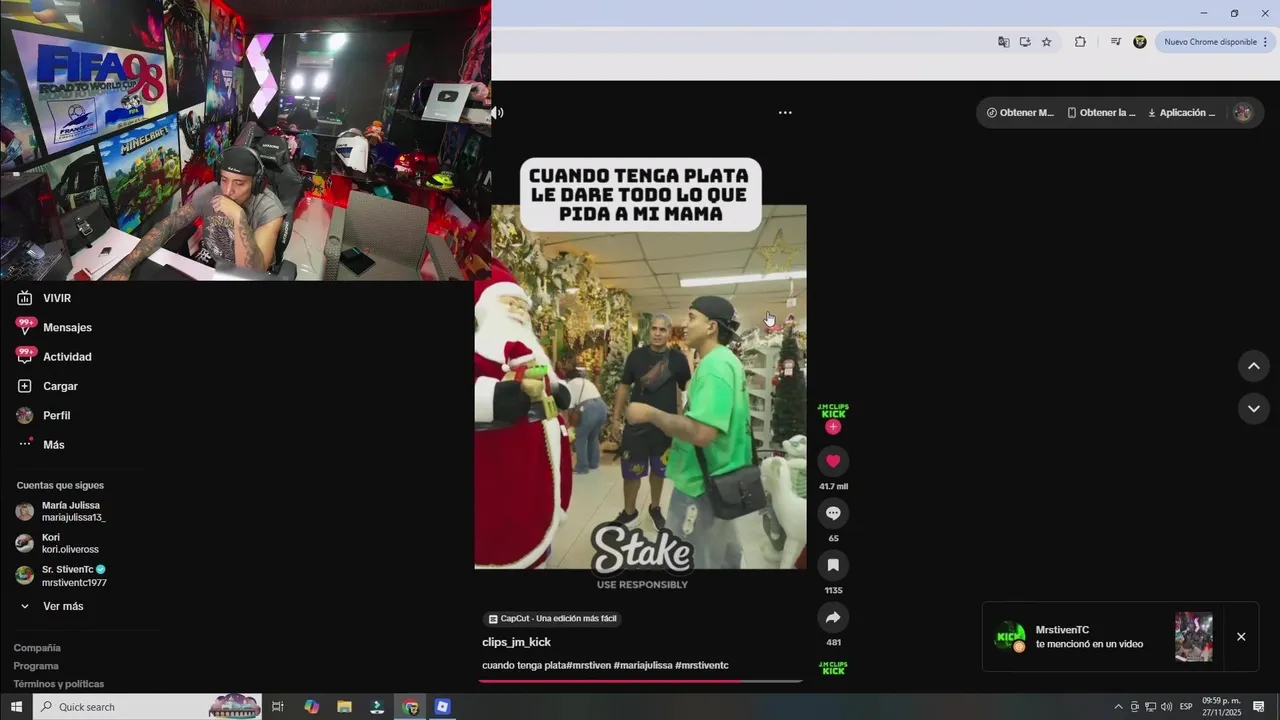
Task: Open the VIVIR live section
Action: [44, 298]
